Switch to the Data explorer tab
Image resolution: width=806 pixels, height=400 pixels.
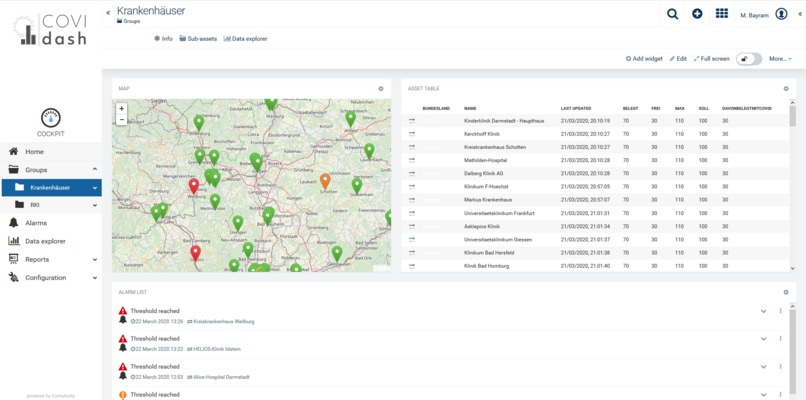pos(245,39)
